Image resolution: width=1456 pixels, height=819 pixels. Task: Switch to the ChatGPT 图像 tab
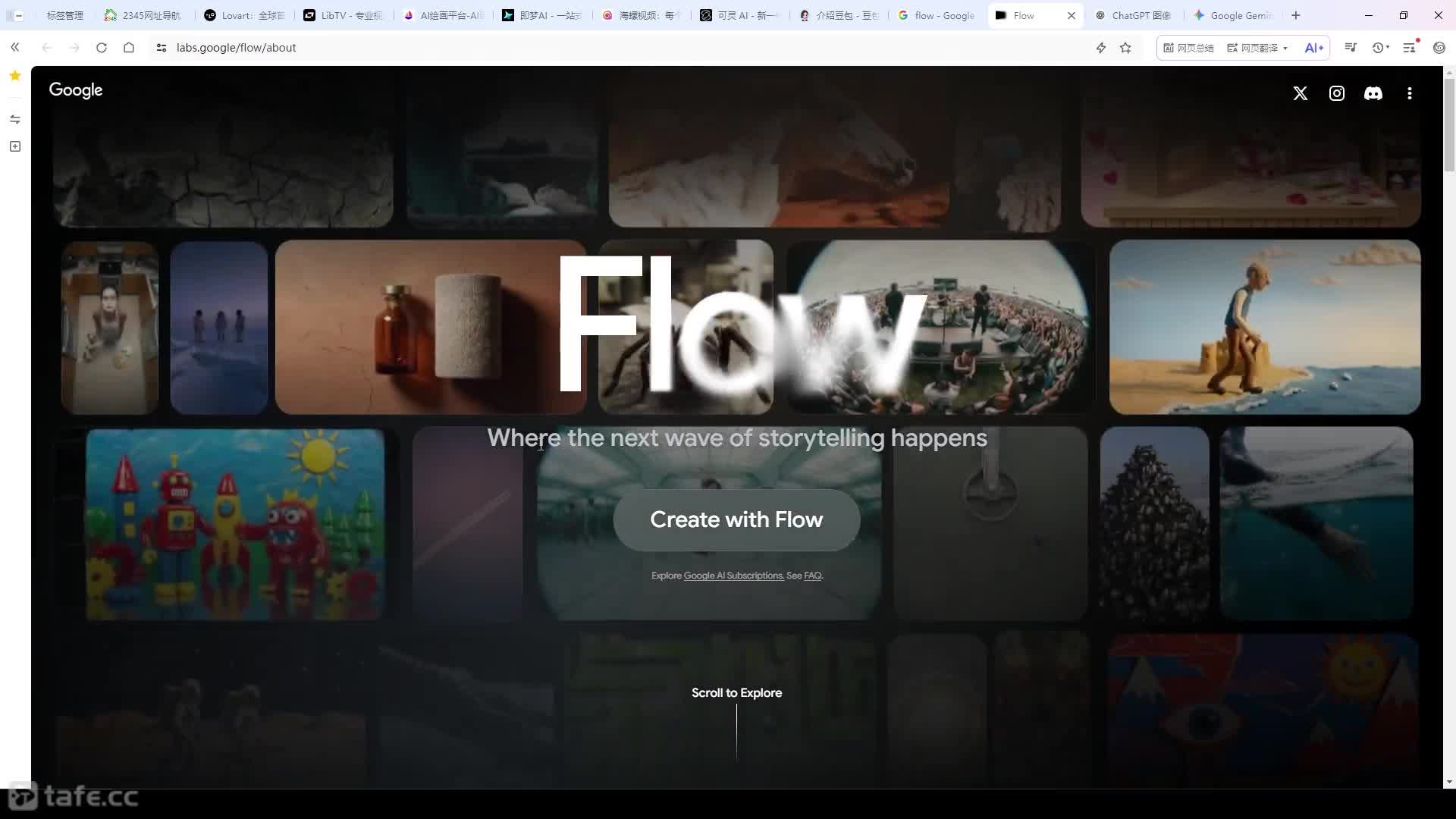[x=1136, y=15]
